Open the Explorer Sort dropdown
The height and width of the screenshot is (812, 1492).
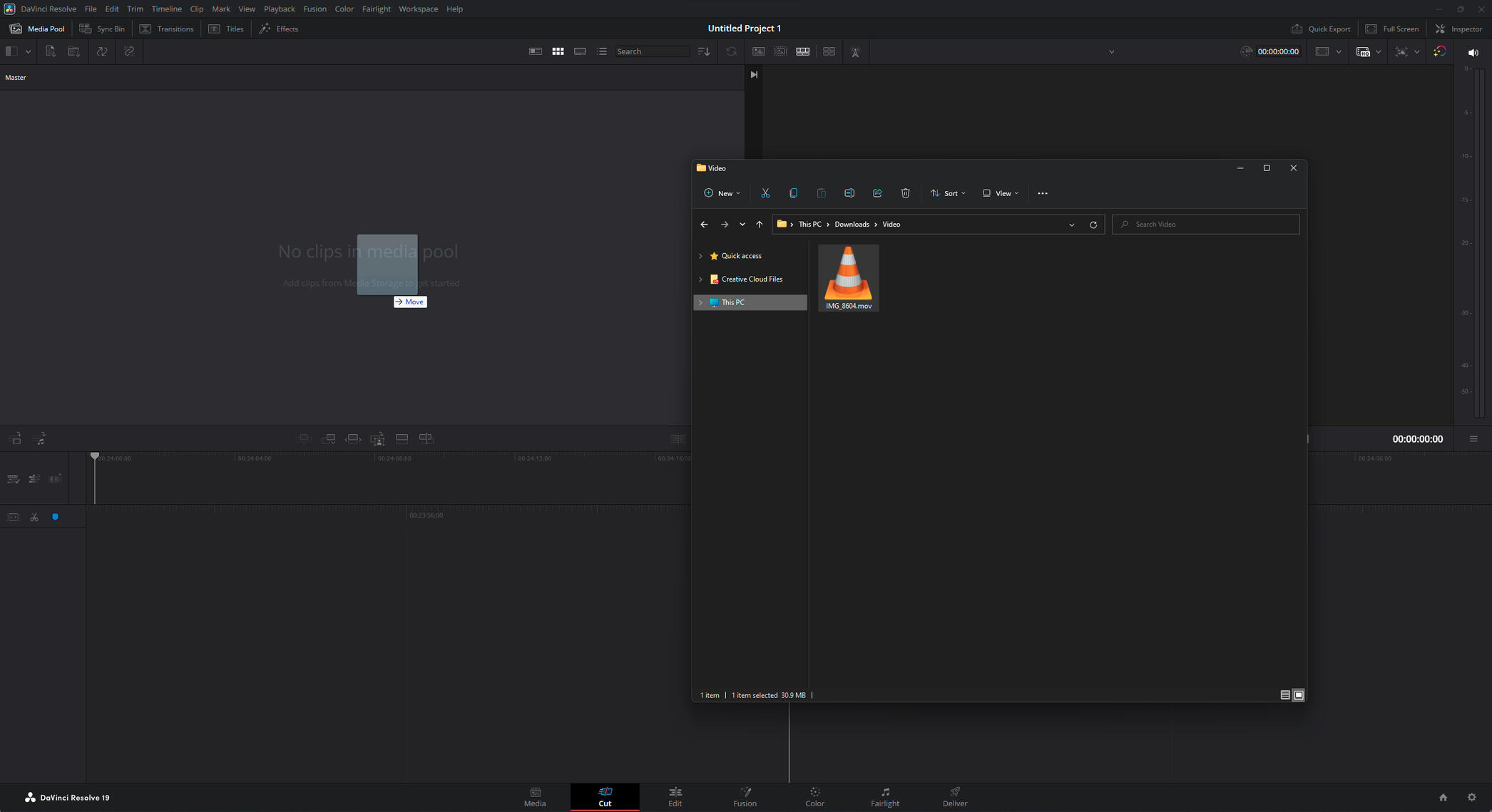click(x=948, y=193)
